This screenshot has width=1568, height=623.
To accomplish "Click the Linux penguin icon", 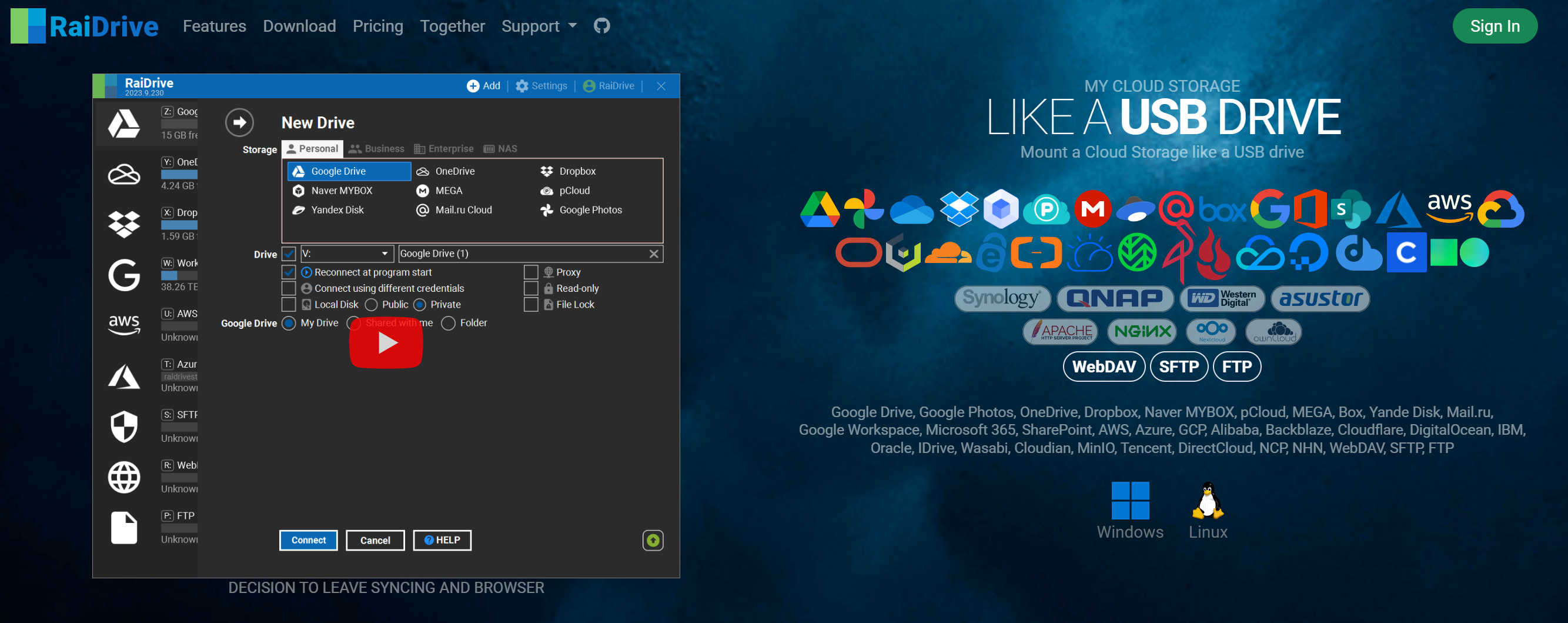I will (x=1208, y=500).
